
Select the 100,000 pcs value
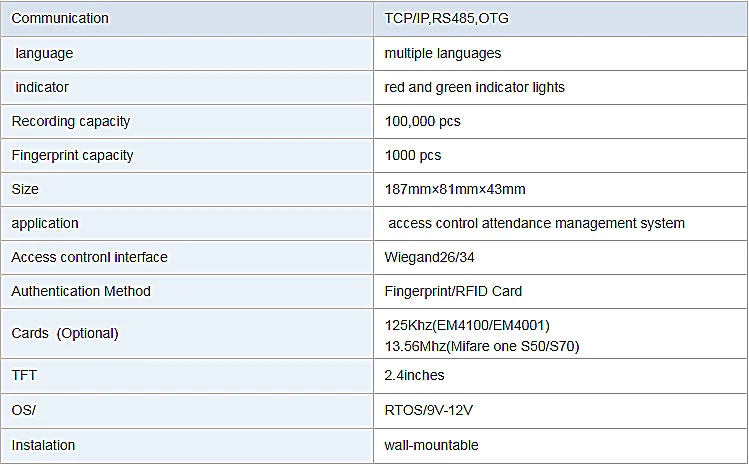(422, 121)
